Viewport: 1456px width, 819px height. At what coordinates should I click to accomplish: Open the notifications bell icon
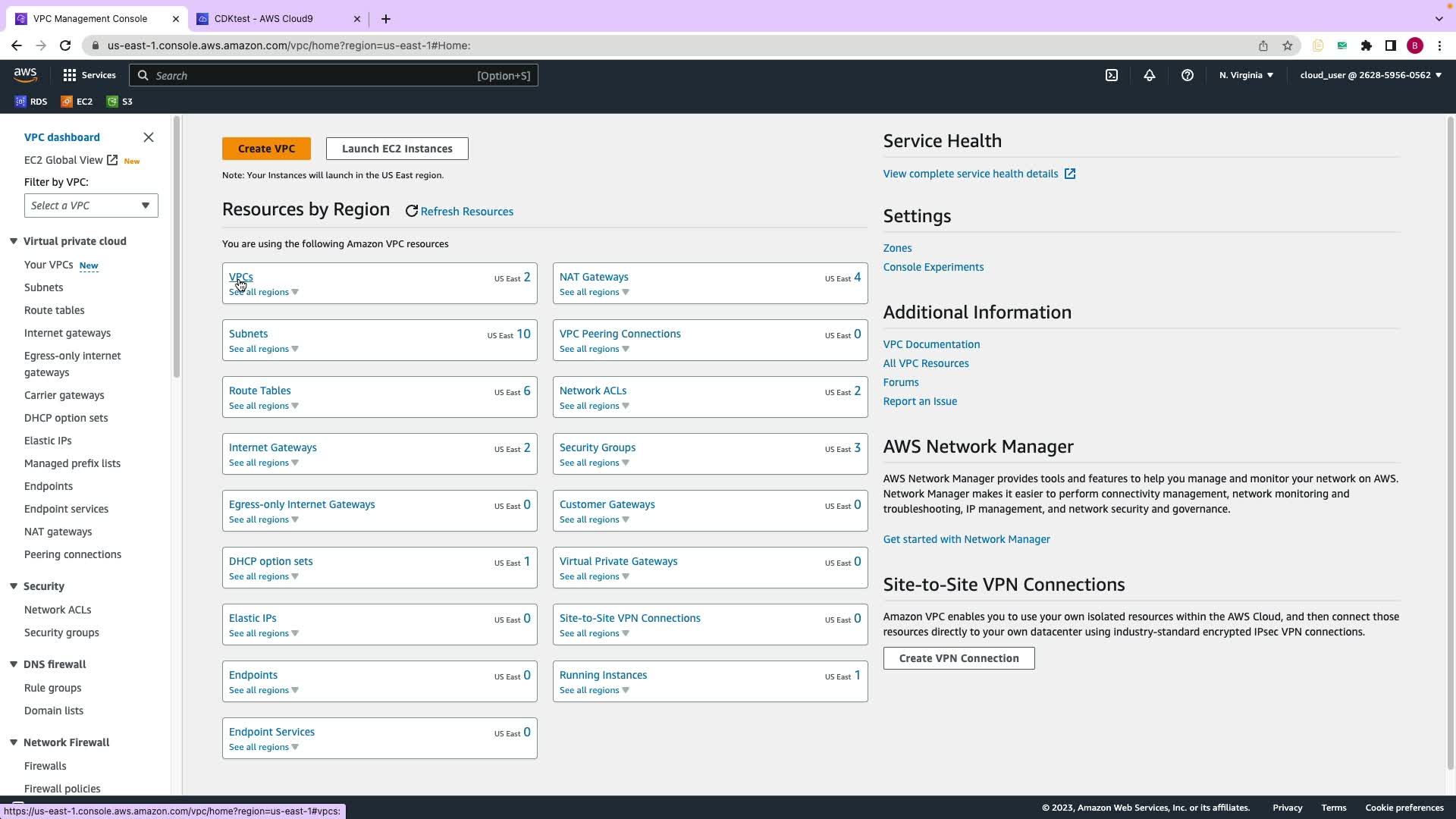(1150, 75)
